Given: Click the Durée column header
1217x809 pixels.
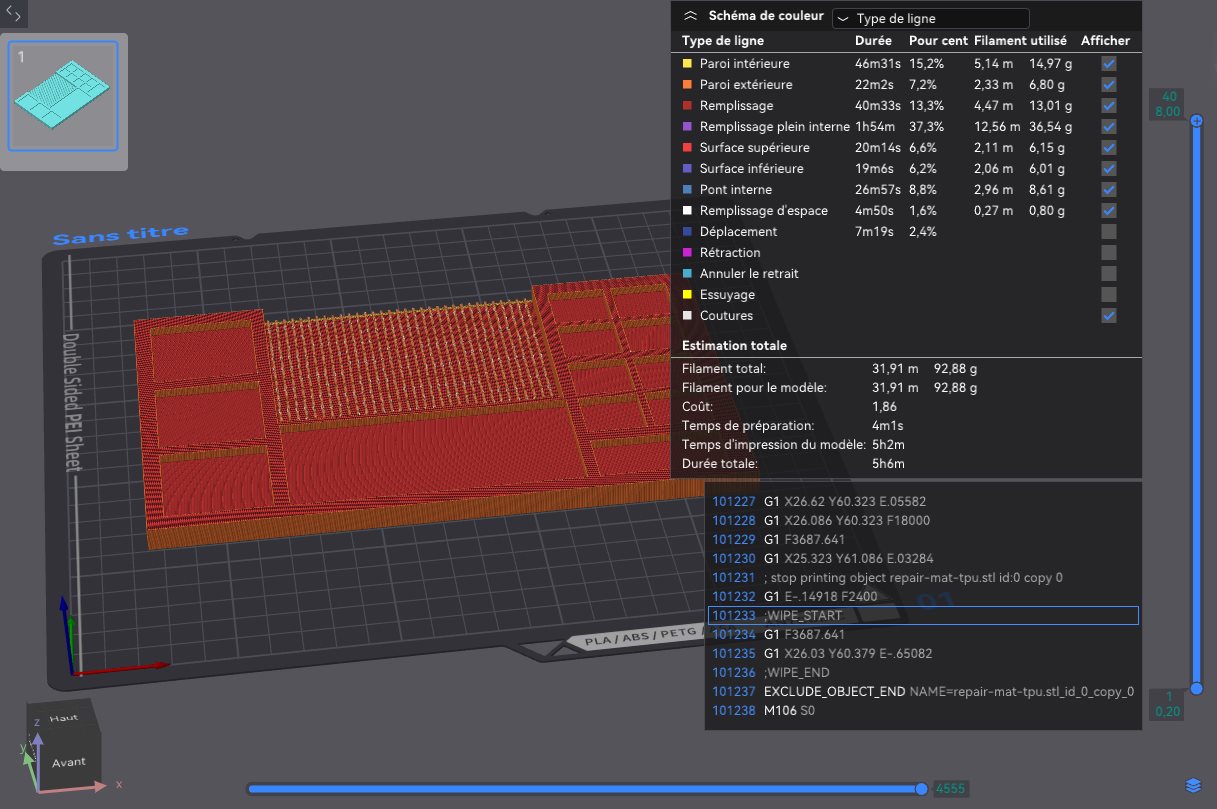Looking at the screenshot, I should pyautogui.click(x=873, y=41).
